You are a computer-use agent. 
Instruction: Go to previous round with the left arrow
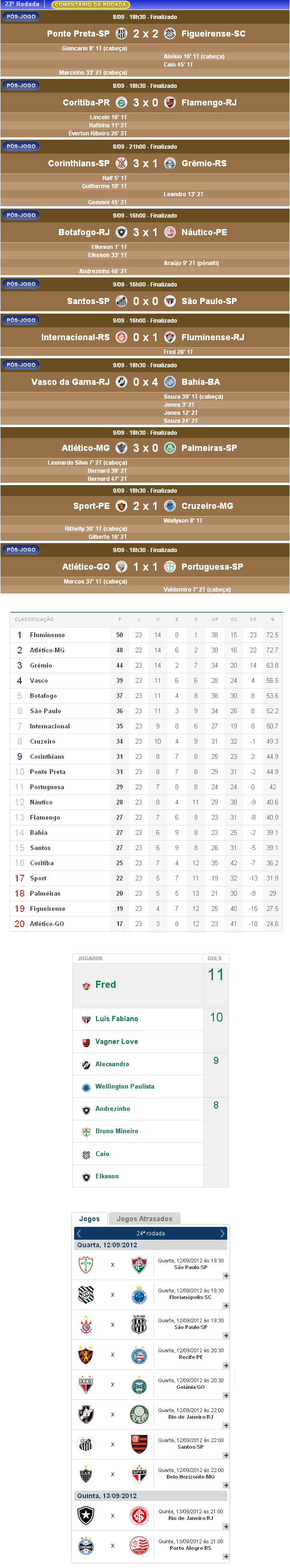[x=78, y=1234]
